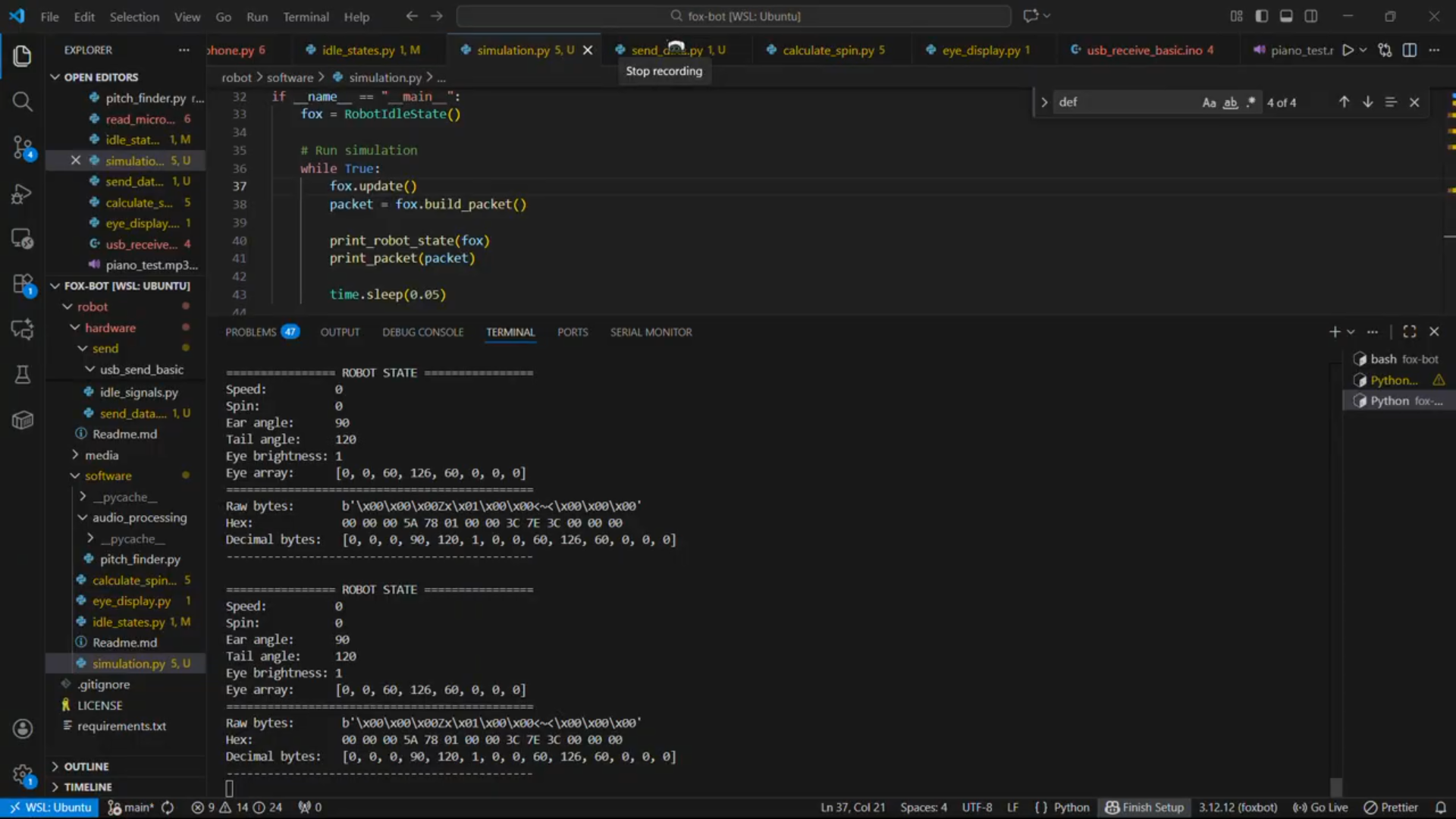The height and width of the screenshot is (819, 1456).
Task: Switch to the SERIAL MONITOR panel tab
Action: 651,331
